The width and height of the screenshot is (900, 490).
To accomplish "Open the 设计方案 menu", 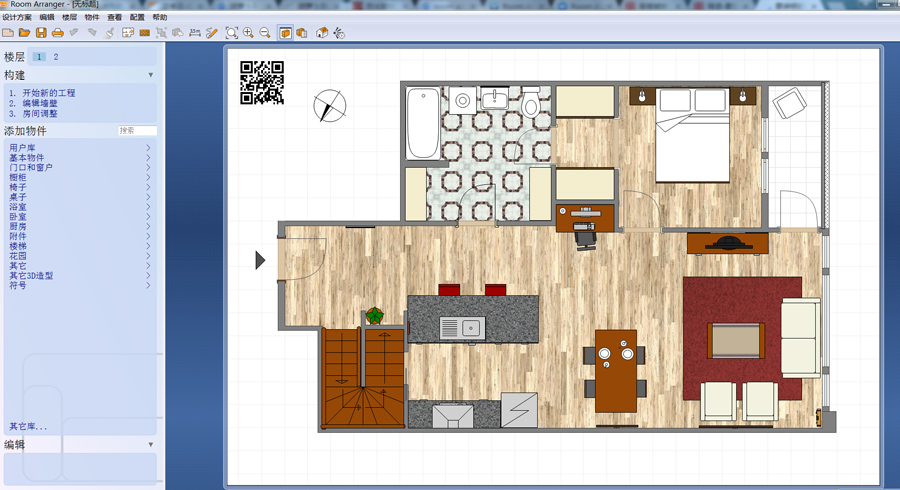I will click(x=16, y=18).
